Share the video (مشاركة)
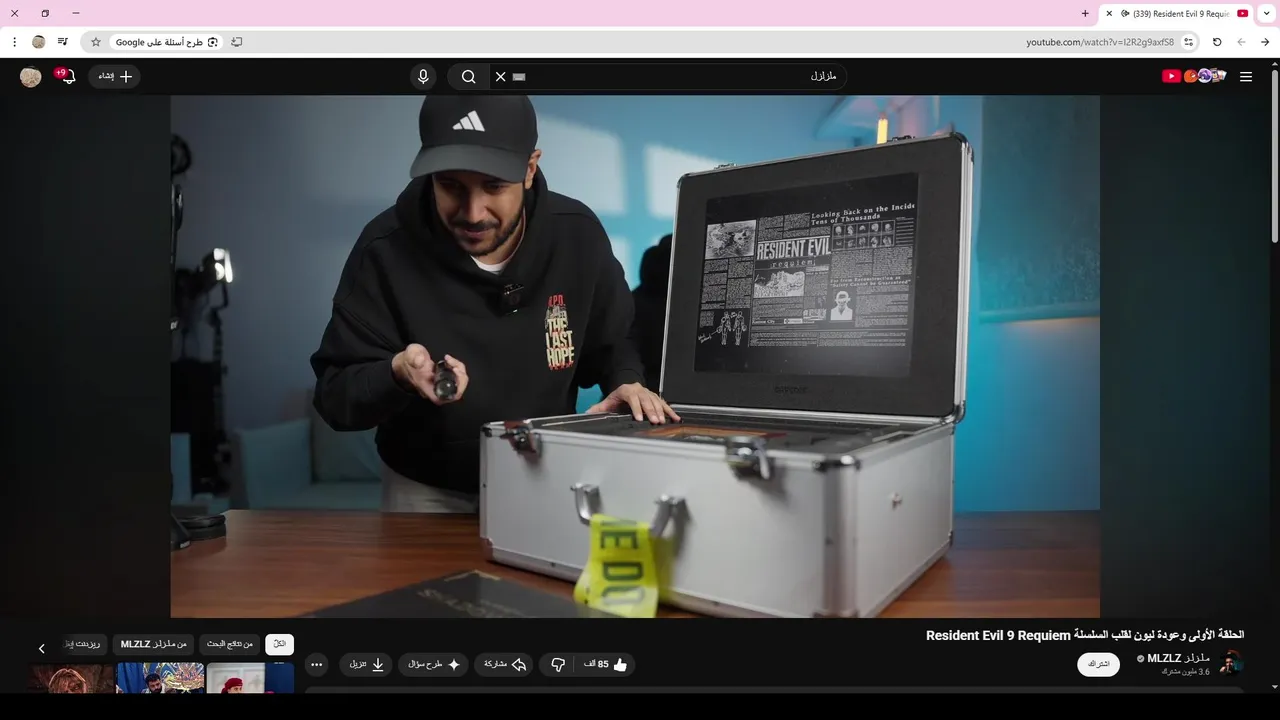The image size is (1280, 720). click(504, 664)
